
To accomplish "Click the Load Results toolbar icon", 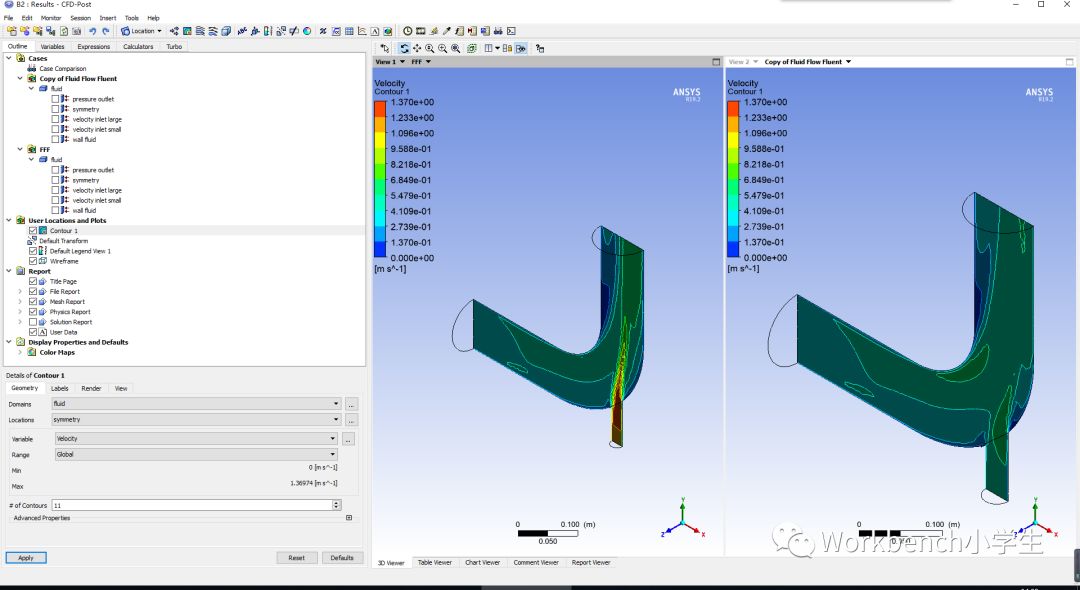I will click(x=12, y=31).
